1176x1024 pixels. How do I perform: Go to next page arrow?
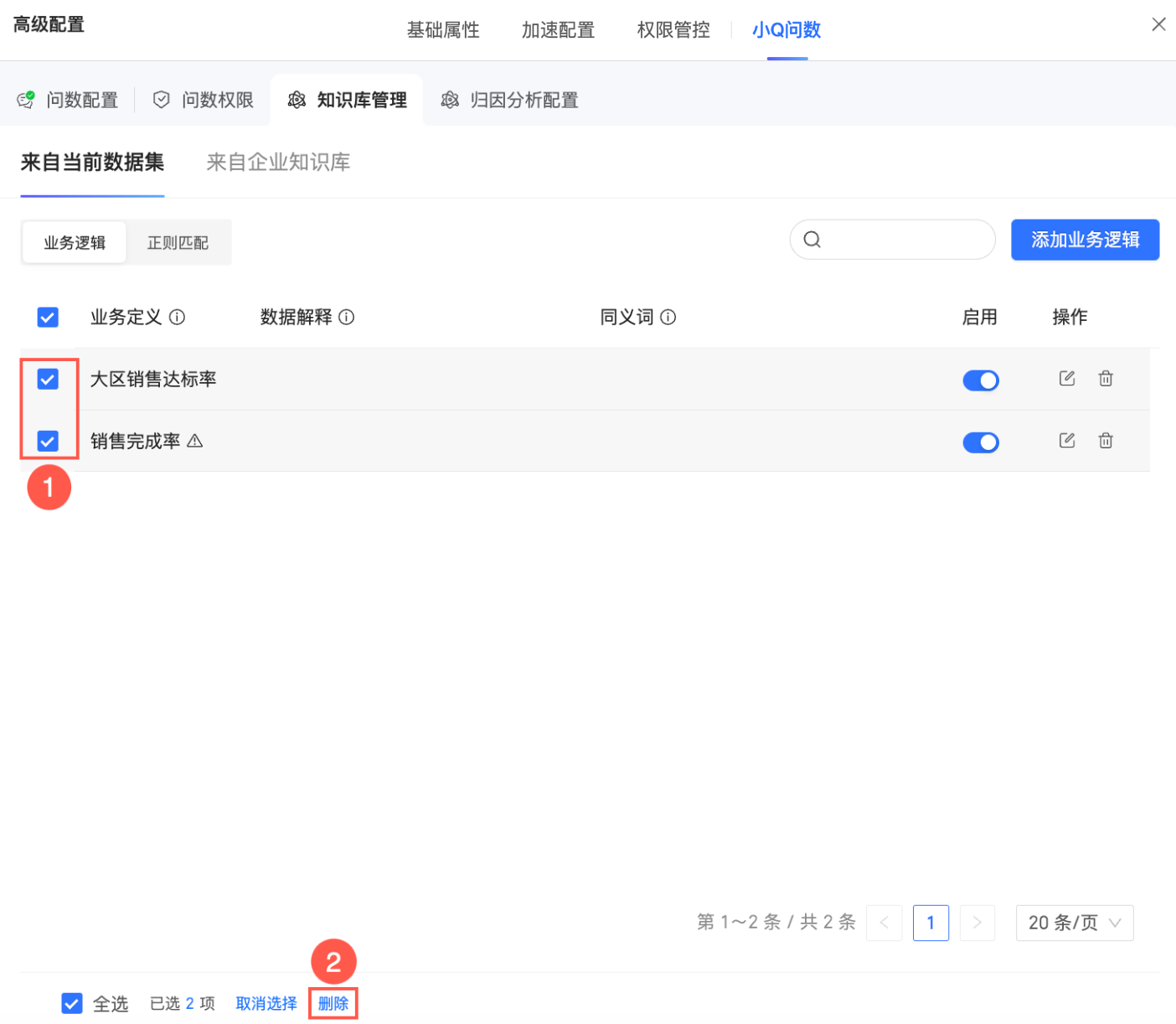[x=977, y=923]
